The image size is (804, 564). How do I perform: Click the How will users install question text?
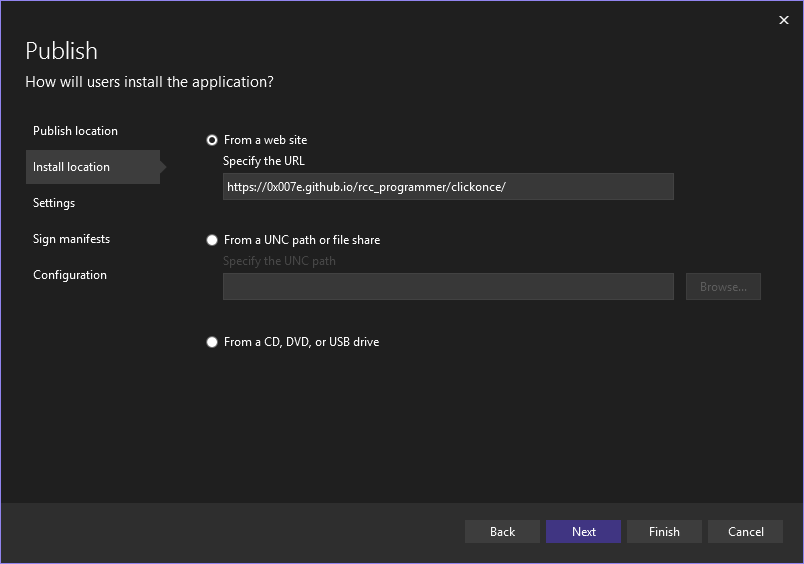[x=149, y=82]
